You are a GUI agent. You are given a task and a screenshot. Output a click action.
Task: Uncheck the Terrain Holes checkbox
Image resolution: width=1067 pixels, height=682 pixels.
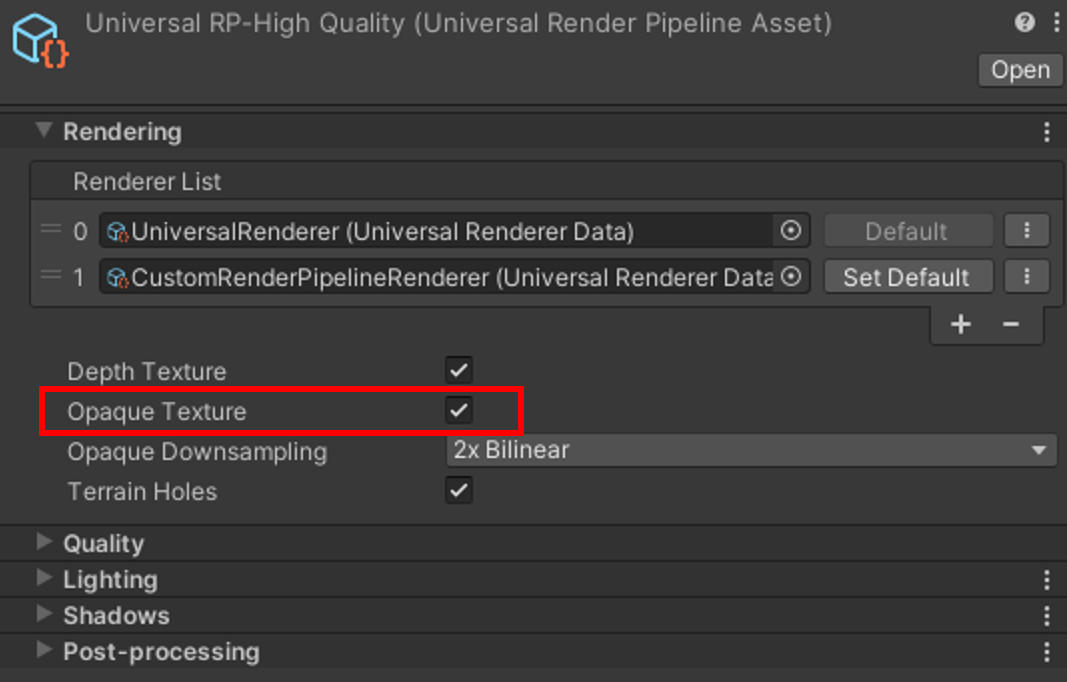tap(459, 491)
